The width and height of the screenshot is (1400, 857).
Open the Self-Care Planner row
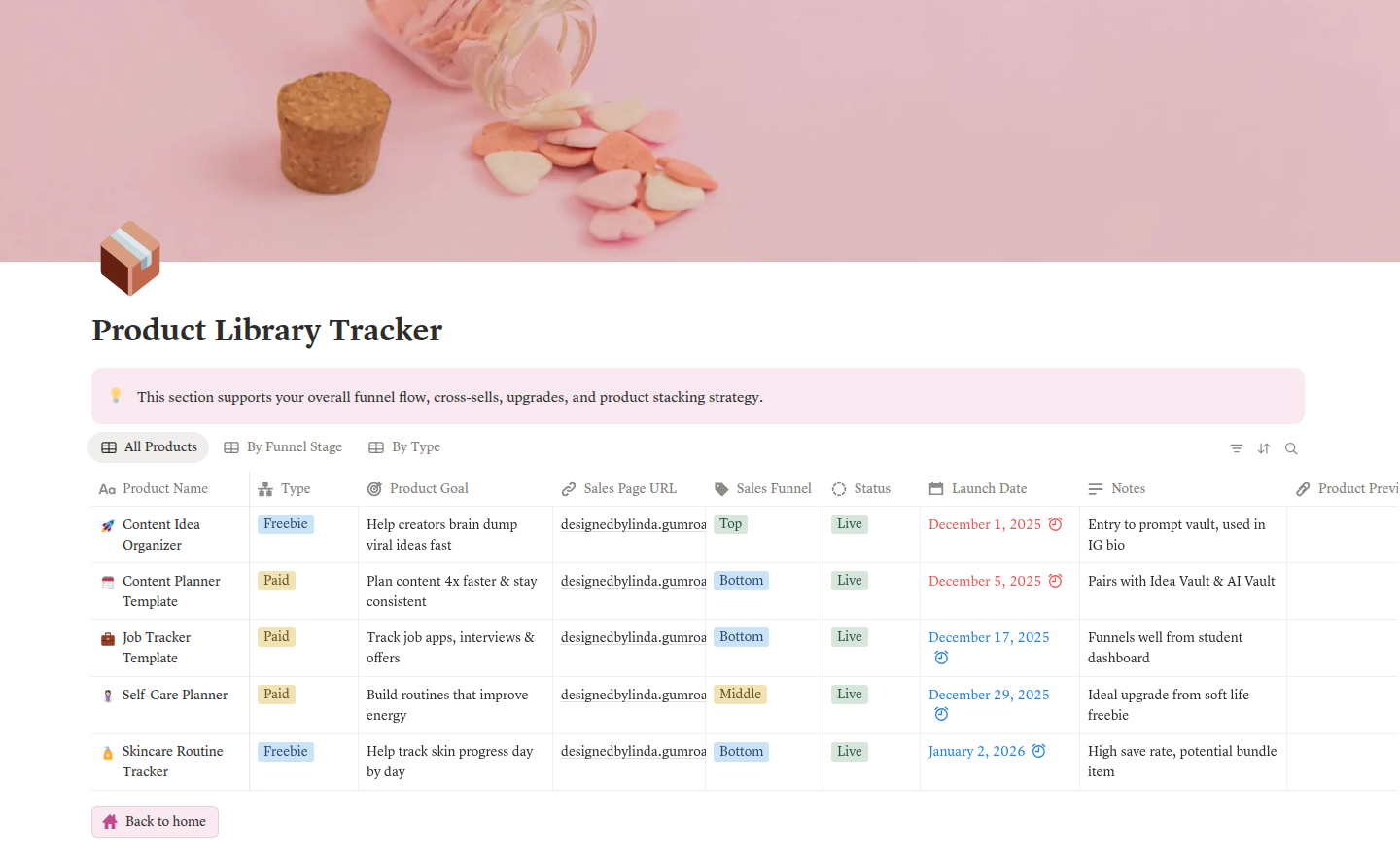[x=175, y=695]
